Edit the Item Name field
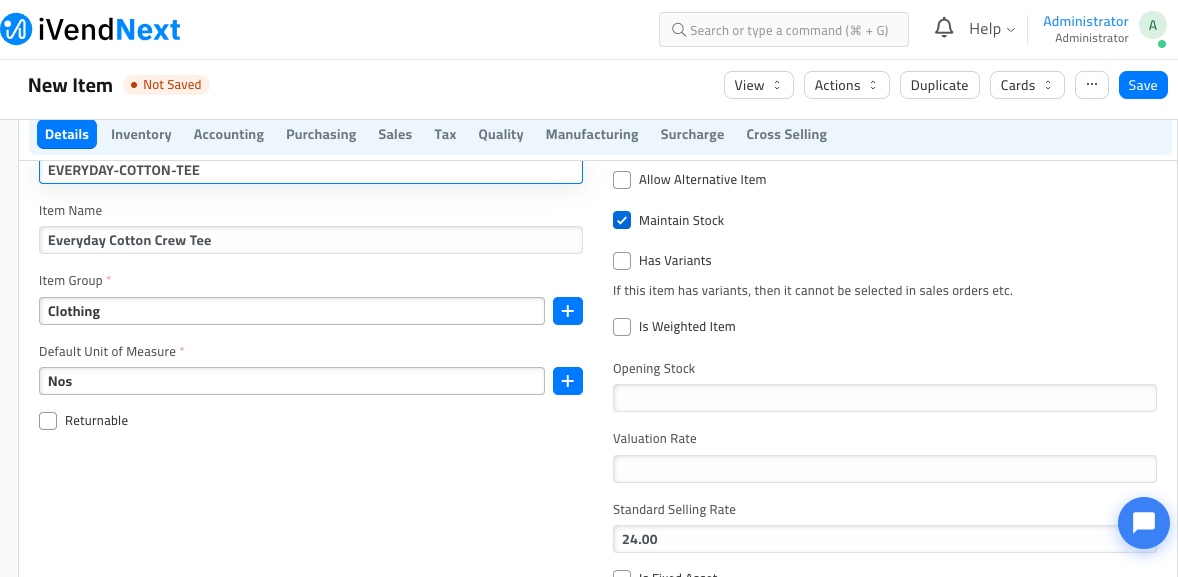This screenshot has height=577, width=1178. tap(311, 240)
